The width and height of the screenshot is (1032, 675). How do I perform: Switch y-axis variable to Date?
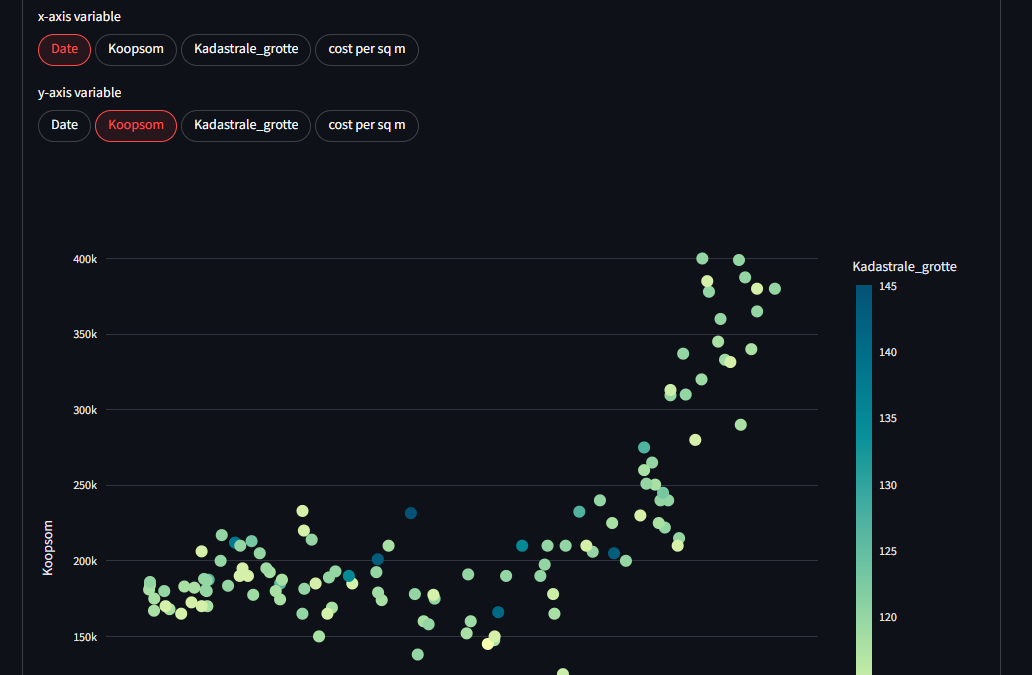[x=64, y=125]
